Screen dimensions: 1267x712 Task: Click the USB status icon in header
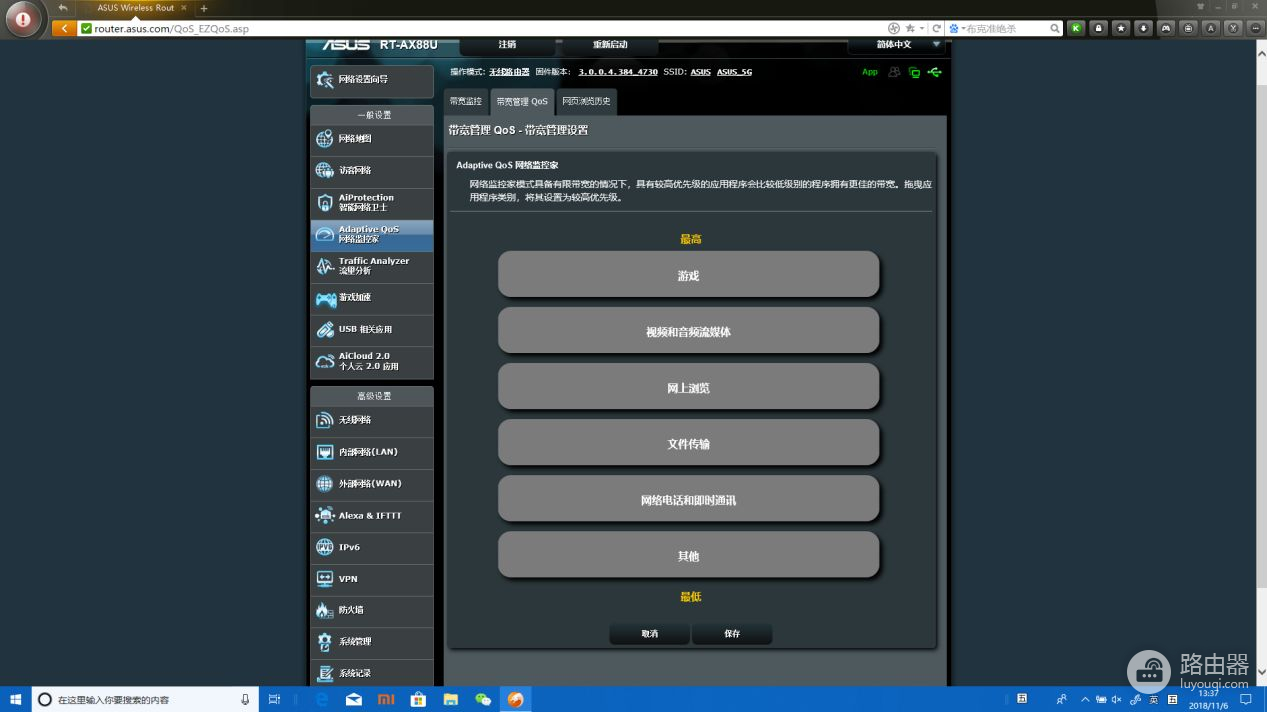click(934, 72)
